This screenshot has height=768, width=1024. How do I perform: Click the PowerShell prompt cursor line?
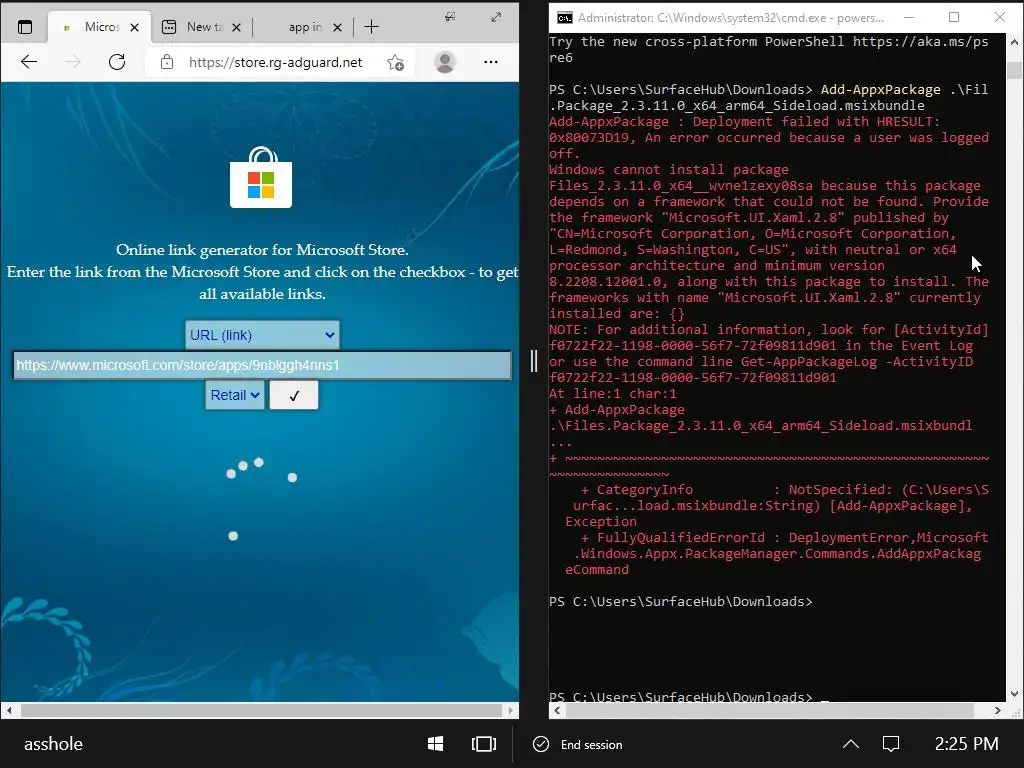[689, 696]
